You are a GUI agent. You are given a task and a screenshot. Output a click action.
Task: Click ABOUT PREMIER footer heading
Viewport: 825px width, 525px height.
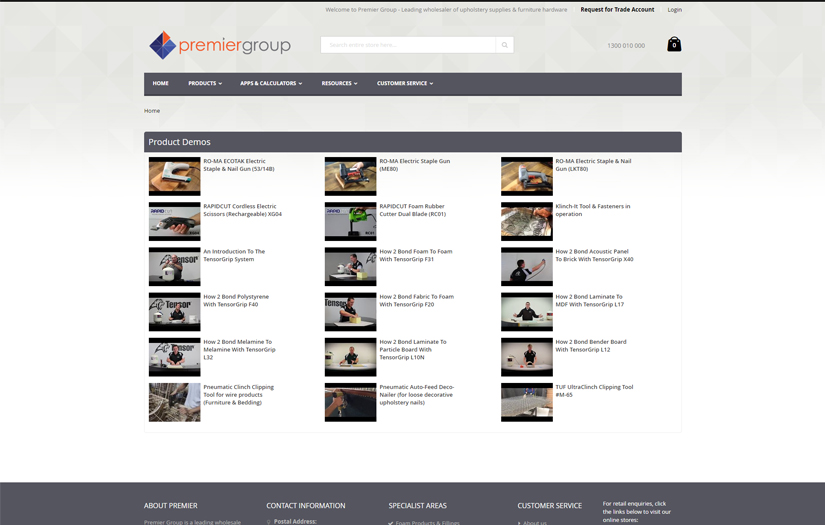(170, 506)
